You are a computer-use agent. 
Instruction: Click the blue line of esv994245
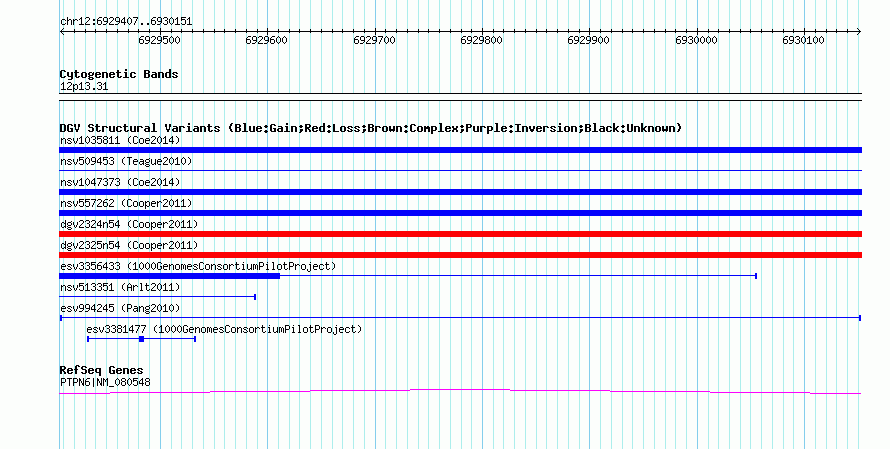[460, 318]
